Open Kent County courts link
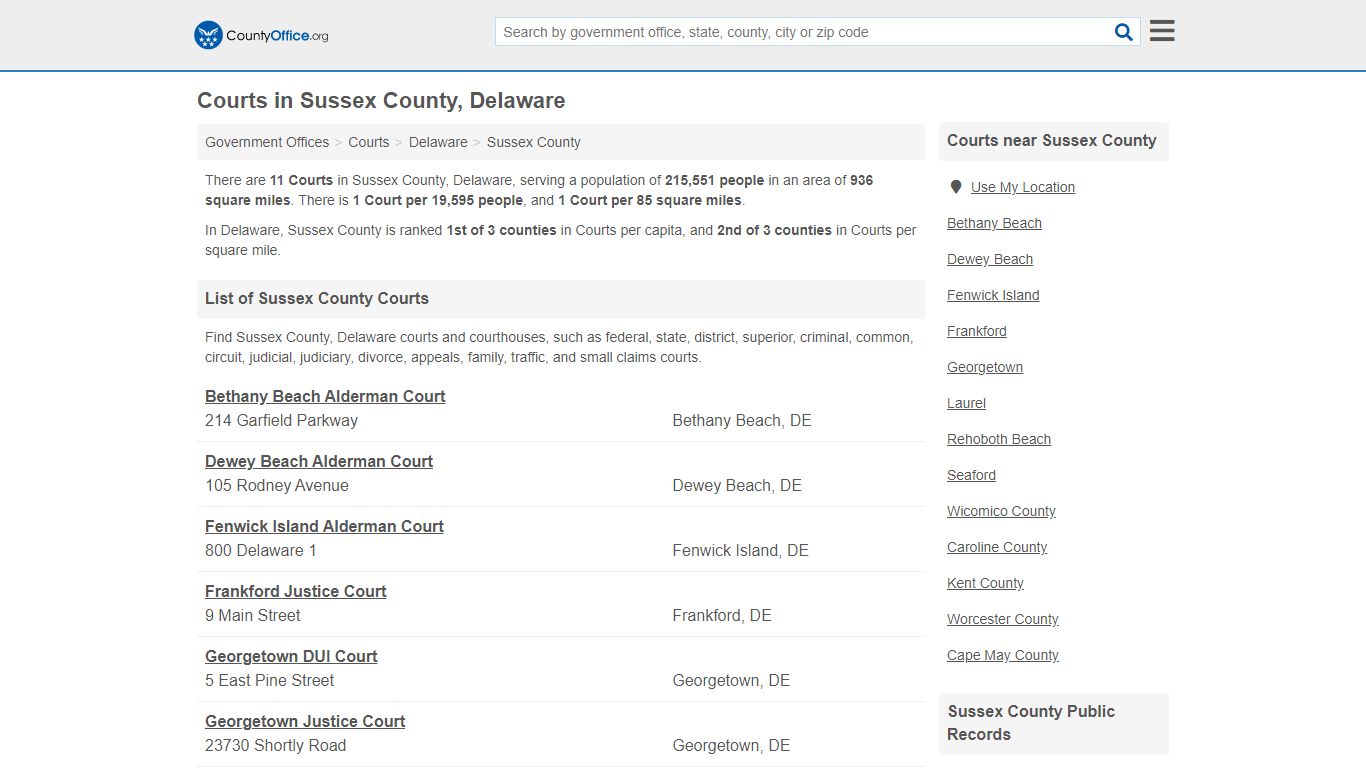Viewport: 1366px width, 768px height. 985,583
